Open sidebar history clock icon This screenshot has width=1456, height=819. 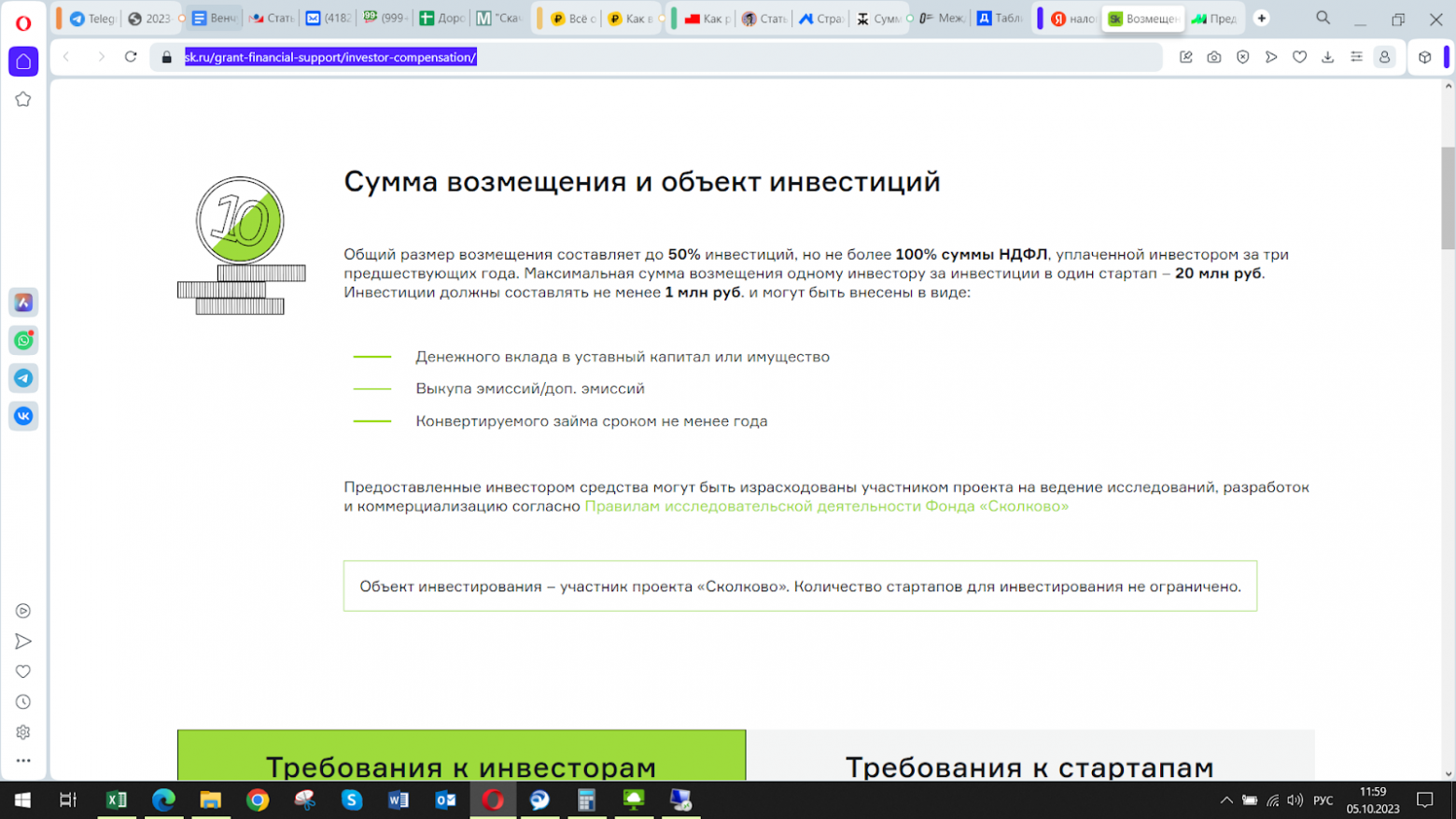click(23, 702)
